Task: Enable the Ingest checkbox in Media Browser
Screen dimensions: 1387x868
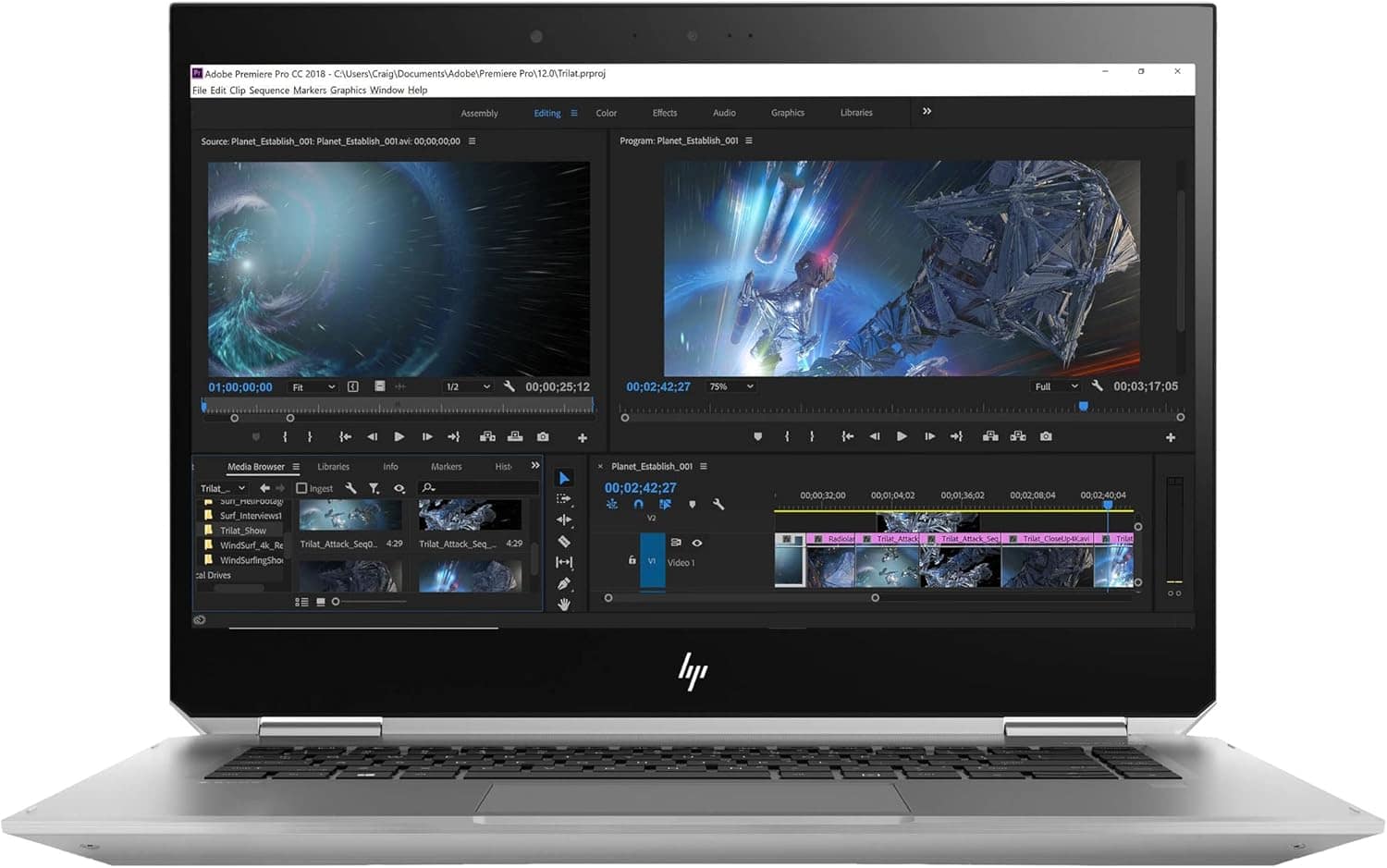Action: (301, 487)
